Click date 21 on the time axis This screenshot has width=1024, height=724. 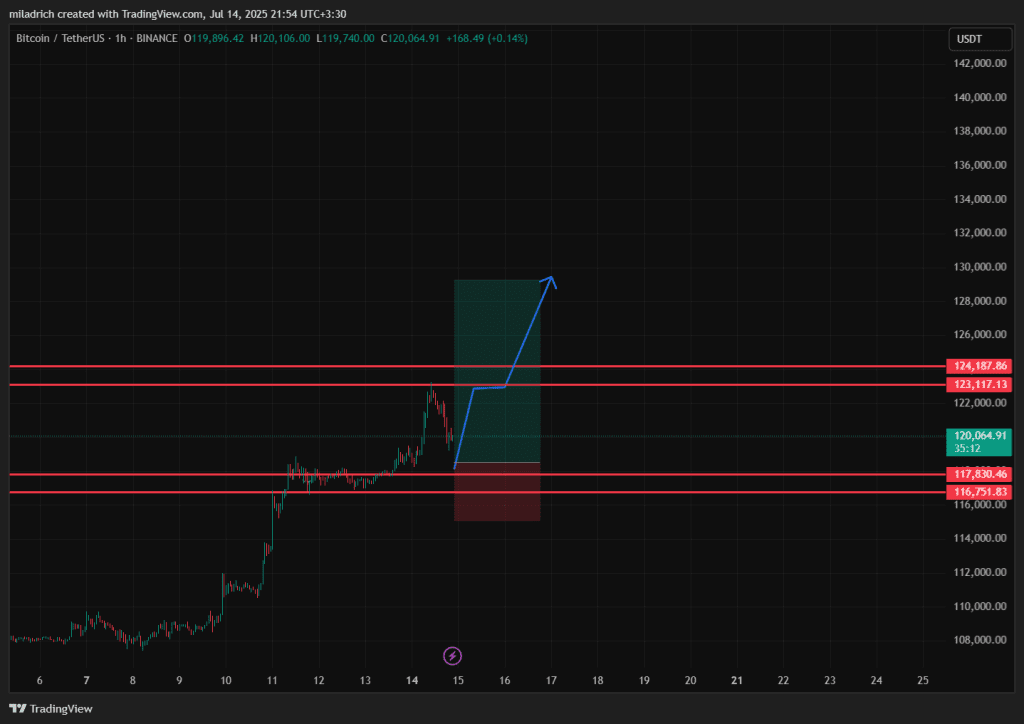coord(737,681)
